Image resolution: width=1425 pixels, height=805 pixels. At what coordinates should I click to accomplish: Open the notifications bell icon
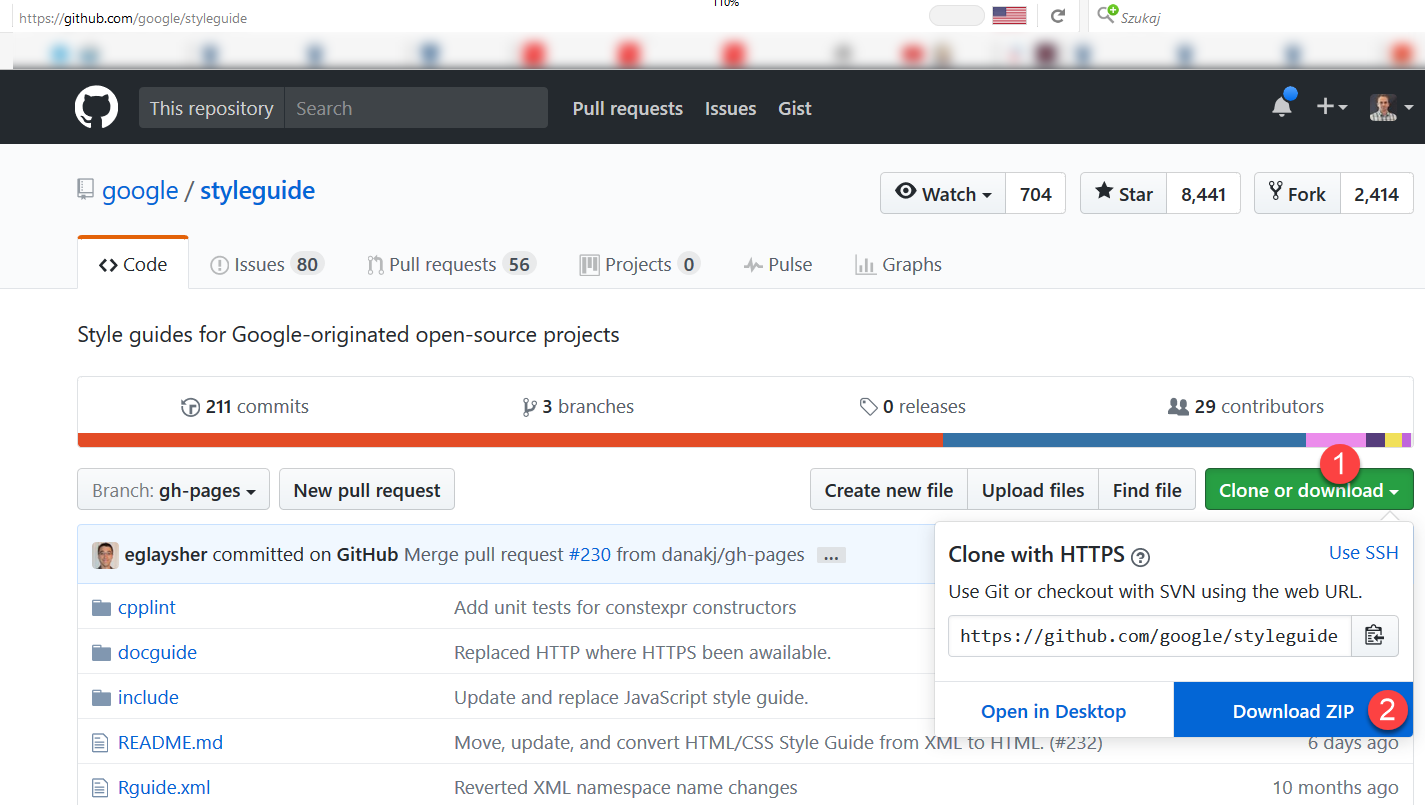1282,105
